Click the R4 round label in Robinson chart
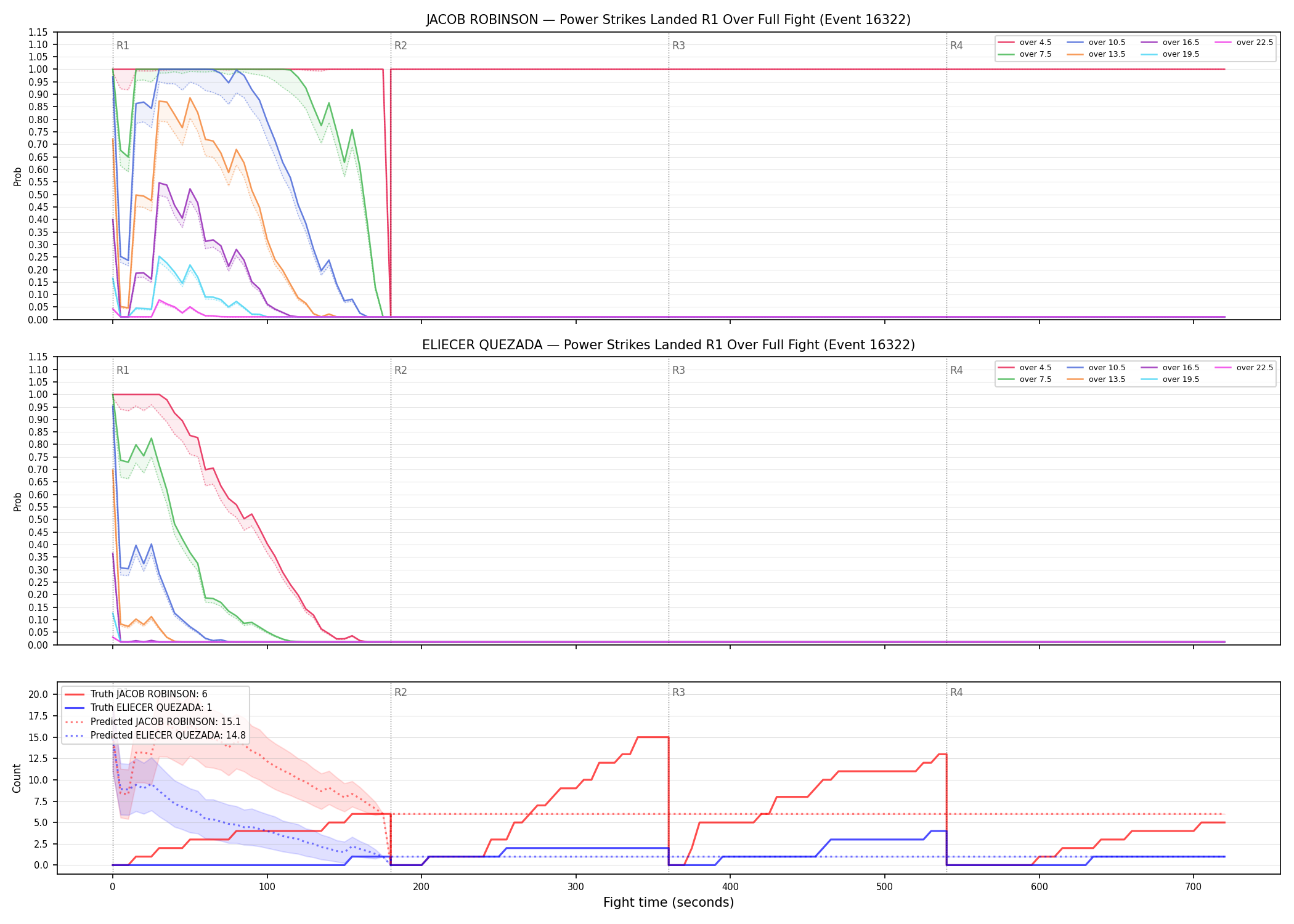This screenshot has height=924, width=1294. [956, 46]
